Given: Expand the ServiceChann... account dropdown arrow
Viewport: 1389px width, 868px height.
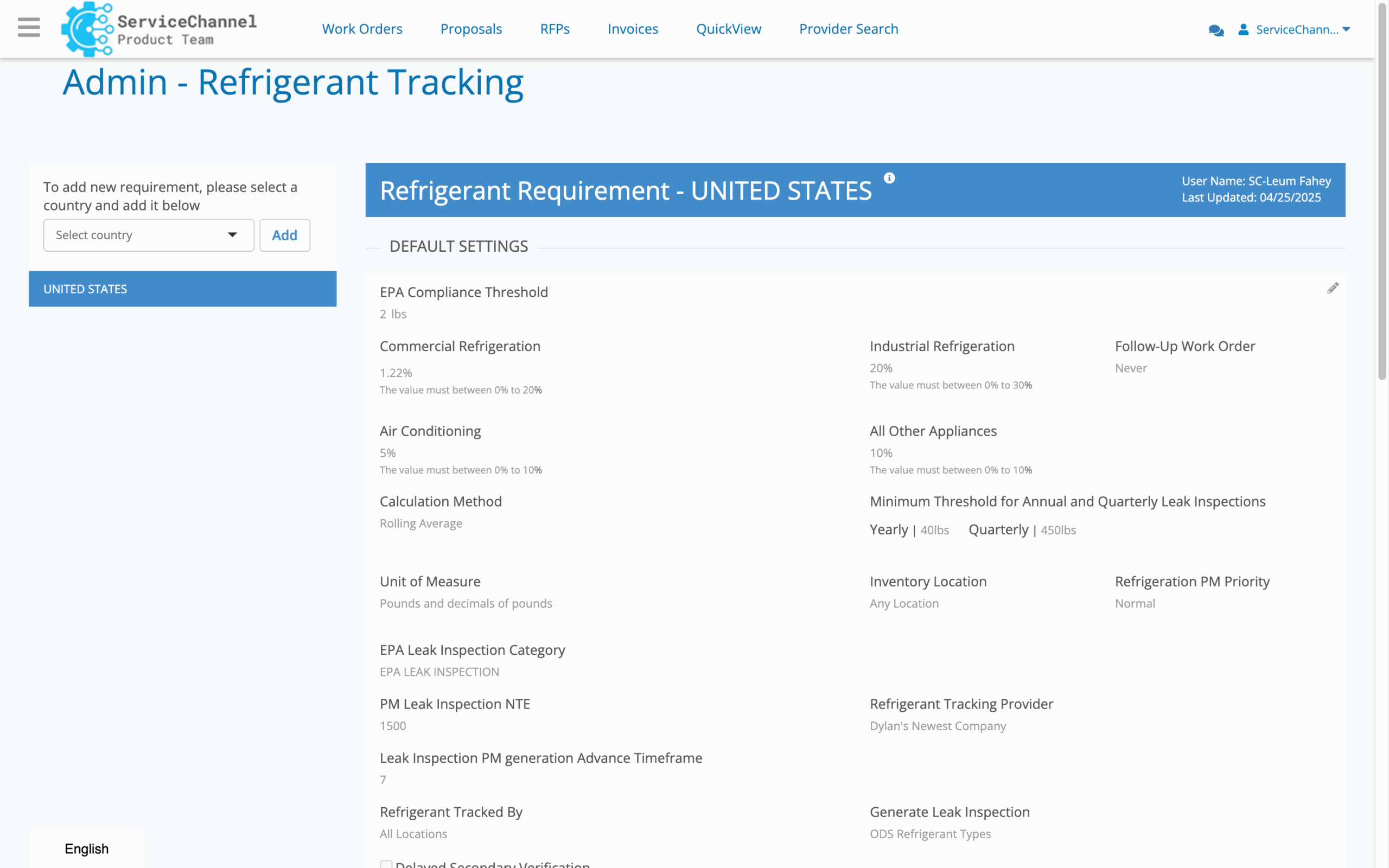Looking at the screenshot, I should [1346, 29].
